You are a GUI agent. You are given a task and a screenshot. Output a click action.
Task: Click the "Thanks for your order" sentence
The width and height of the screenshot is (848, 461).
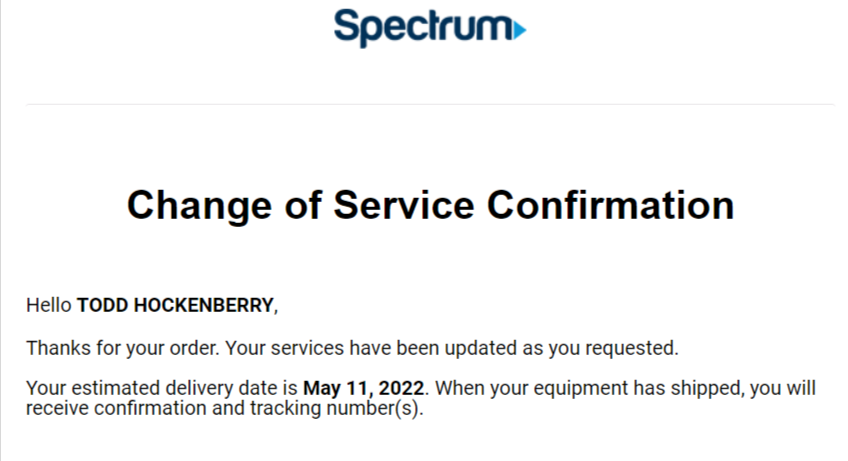click(123, 348)
